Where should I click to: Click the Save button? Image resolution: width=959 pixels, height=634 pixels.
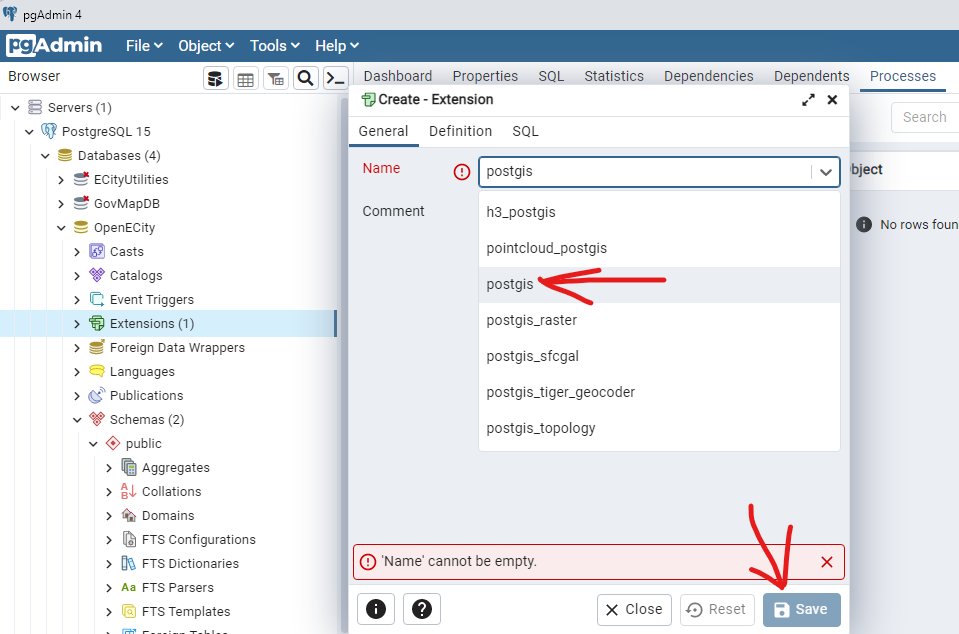pos(802,609)
